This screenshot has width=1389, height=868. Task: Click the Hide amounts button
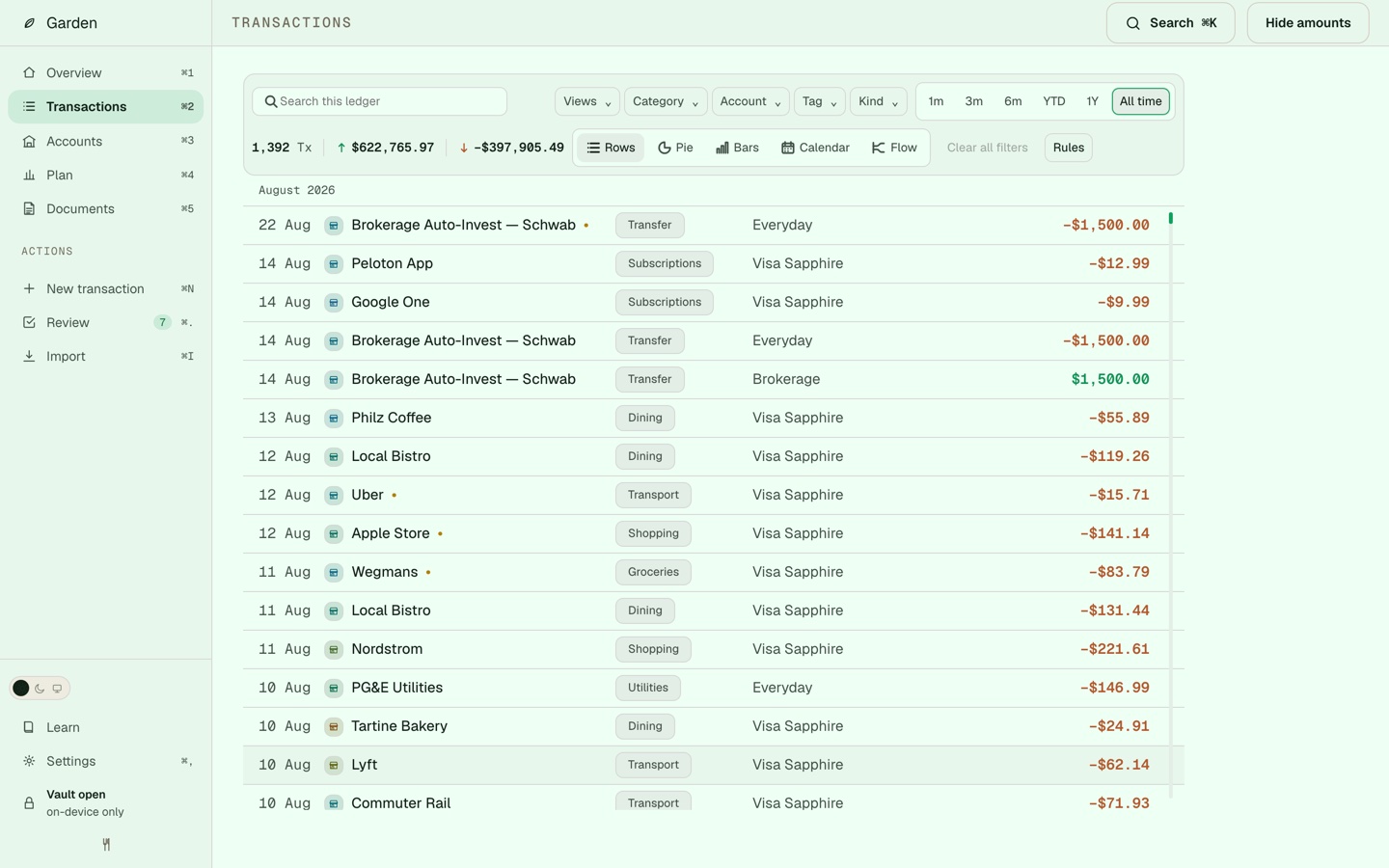click(1308, 23)
